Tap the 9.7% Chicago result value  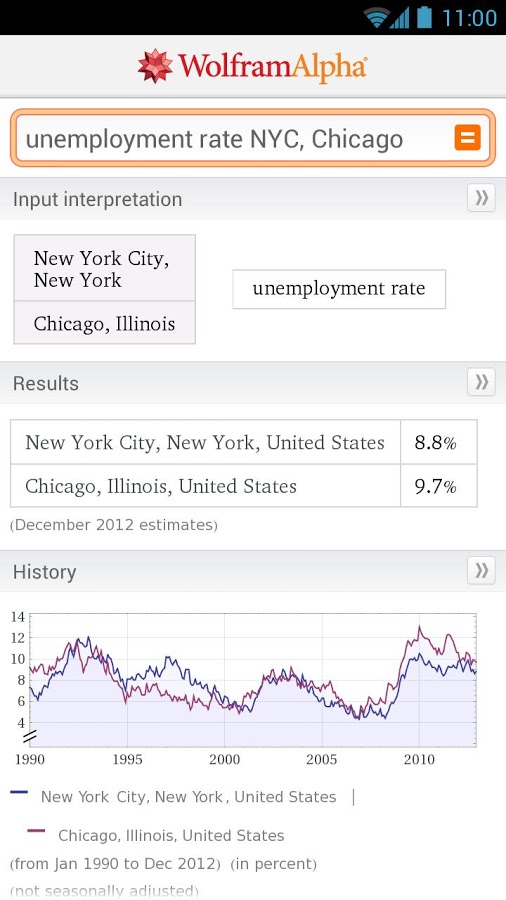438,486
